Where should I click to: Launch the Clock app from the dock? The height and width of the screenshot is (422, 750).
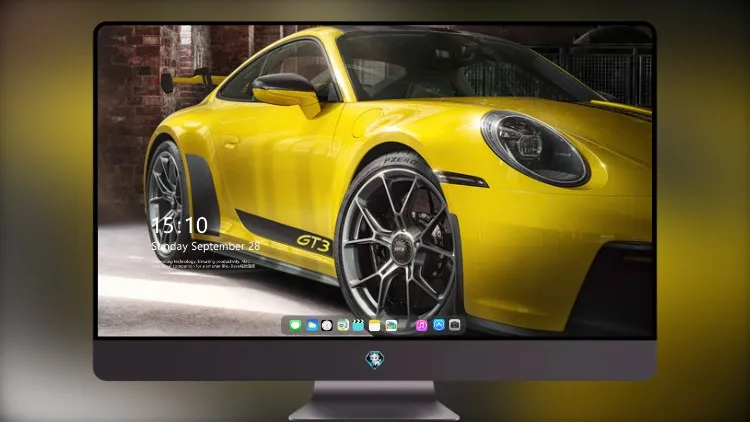pos(327,325)
